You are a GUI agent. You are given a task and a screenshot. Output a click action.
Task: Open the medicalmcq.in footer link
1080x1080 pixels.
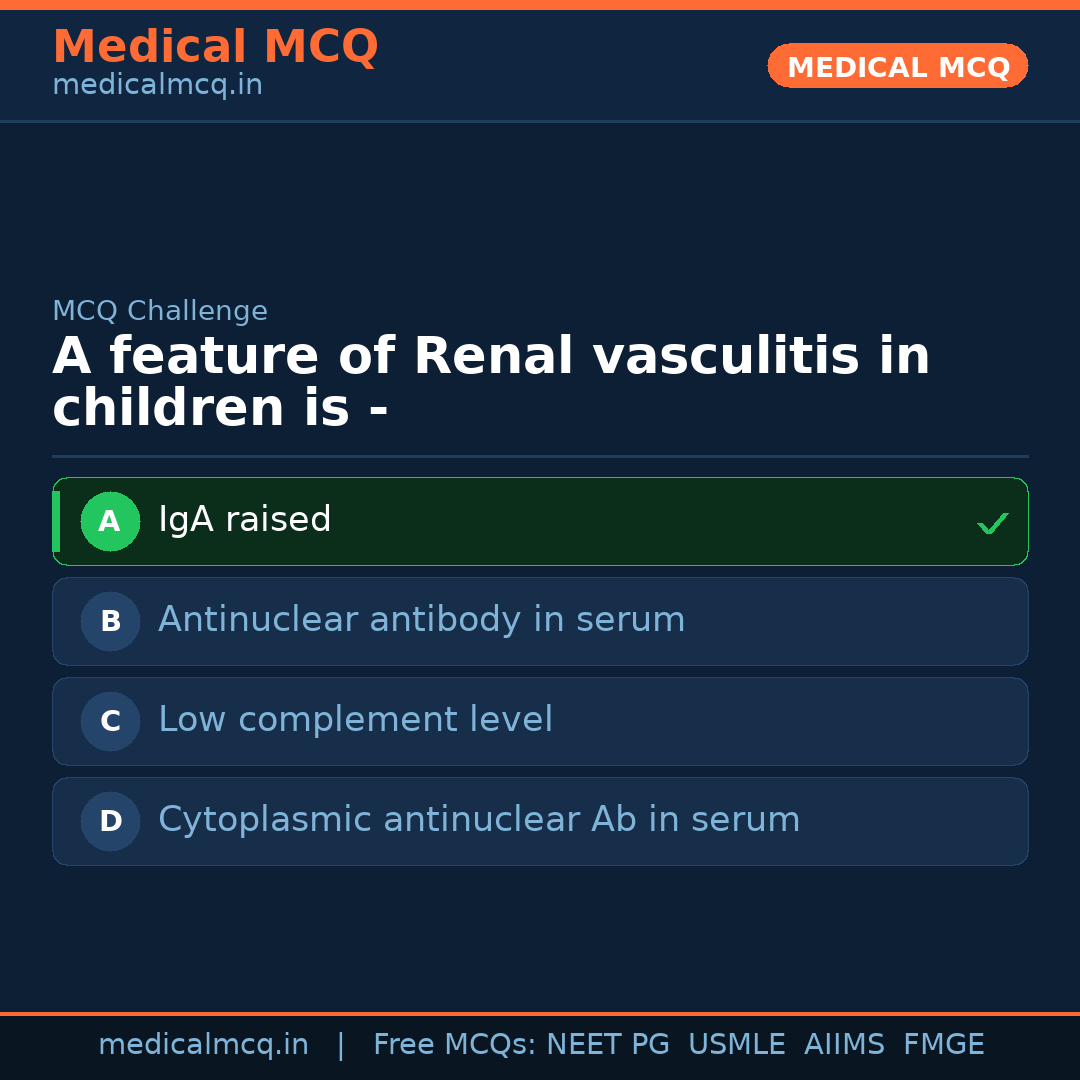coord(203,1045)
